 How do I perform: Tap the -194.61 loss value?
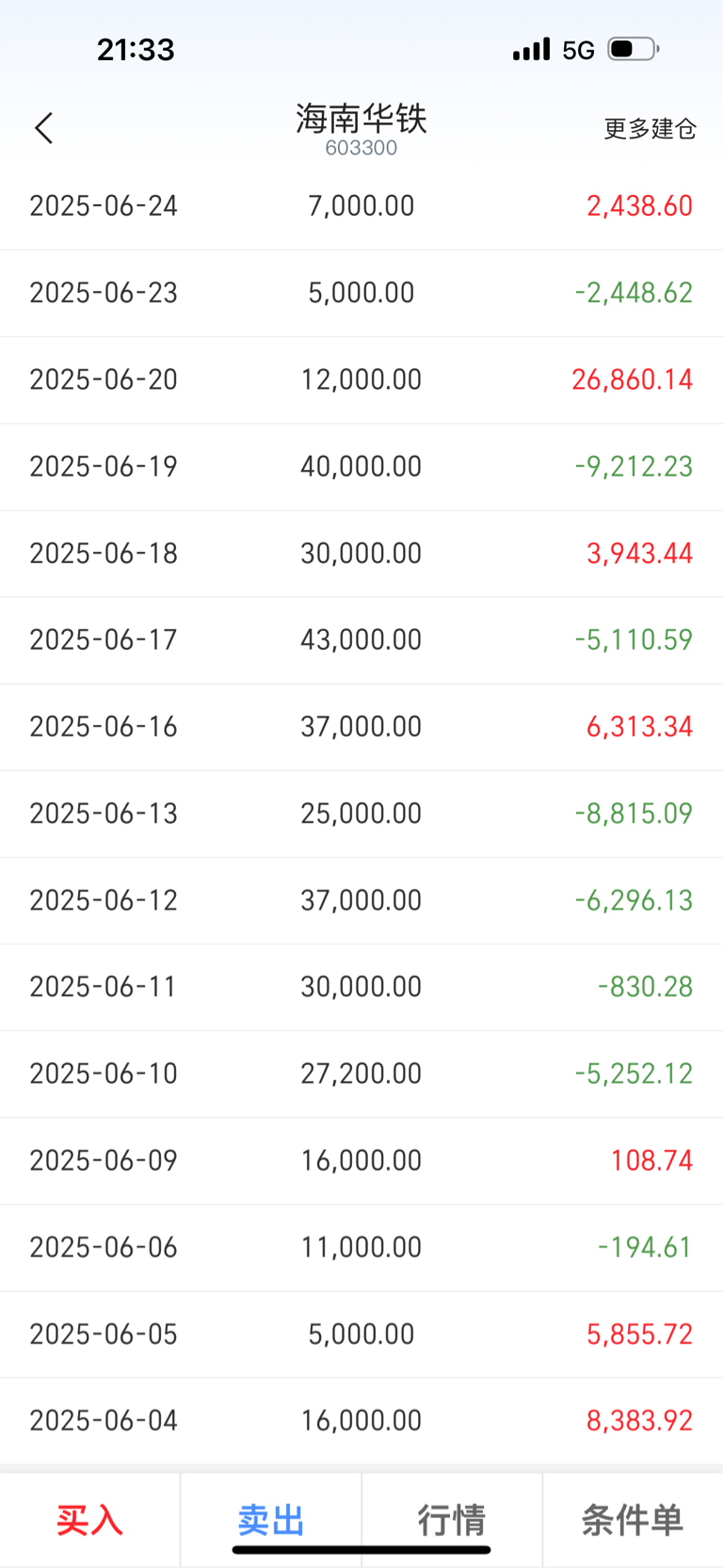(645, 1247)
